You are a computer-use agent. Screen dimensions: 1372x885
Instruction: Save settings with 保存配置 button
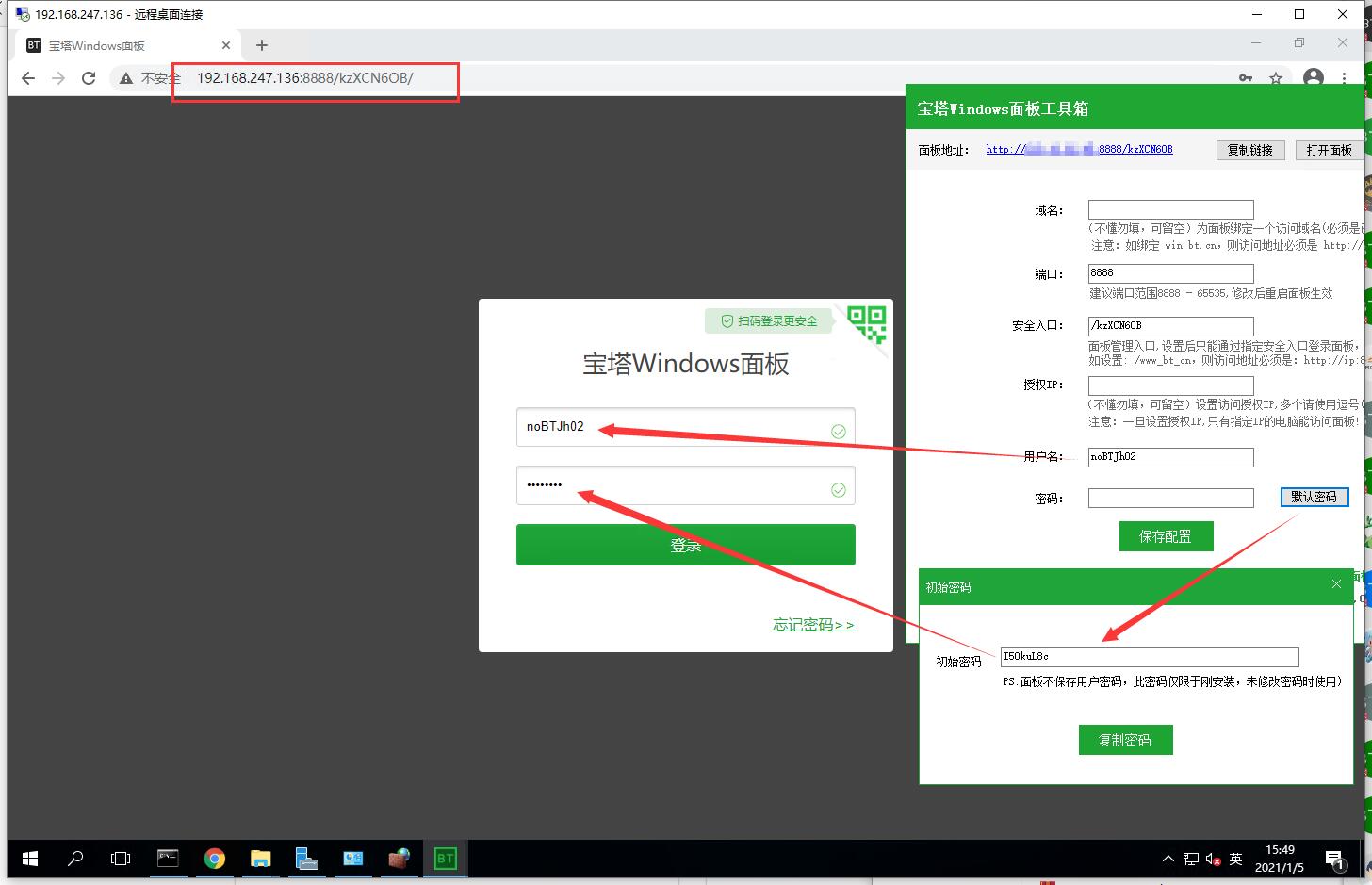1166,536
